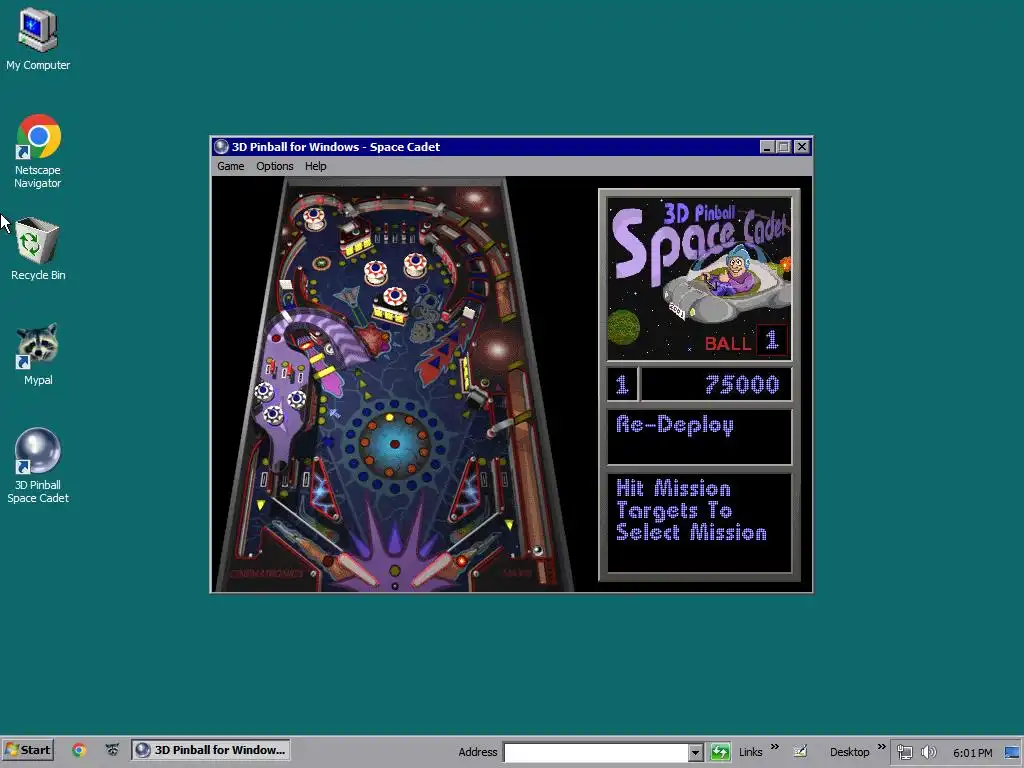Select the Recycle Bin icon
The image size is (1024, 768).
coord(38,248)
